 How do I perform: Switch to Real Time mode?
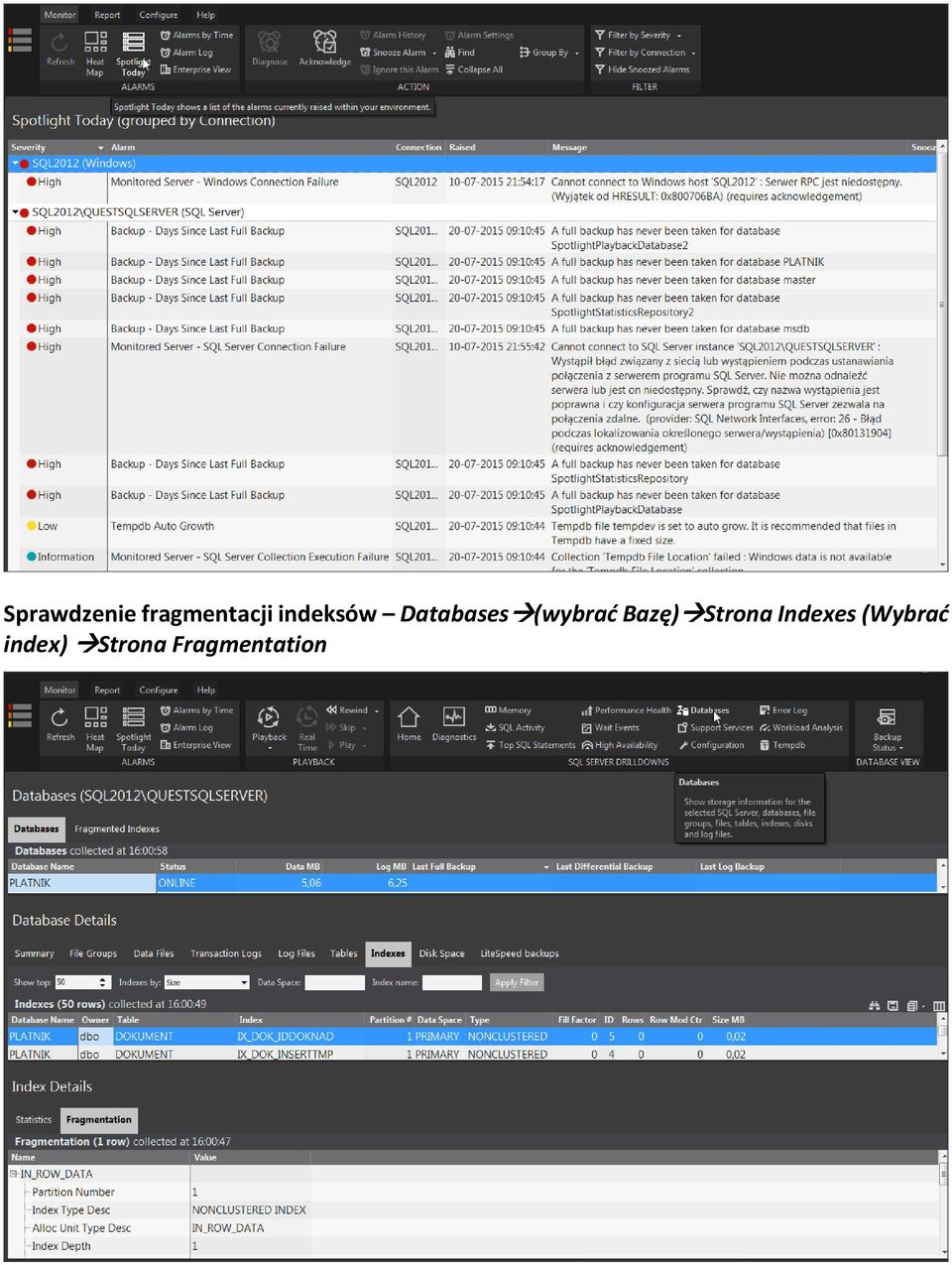[307, 728]
